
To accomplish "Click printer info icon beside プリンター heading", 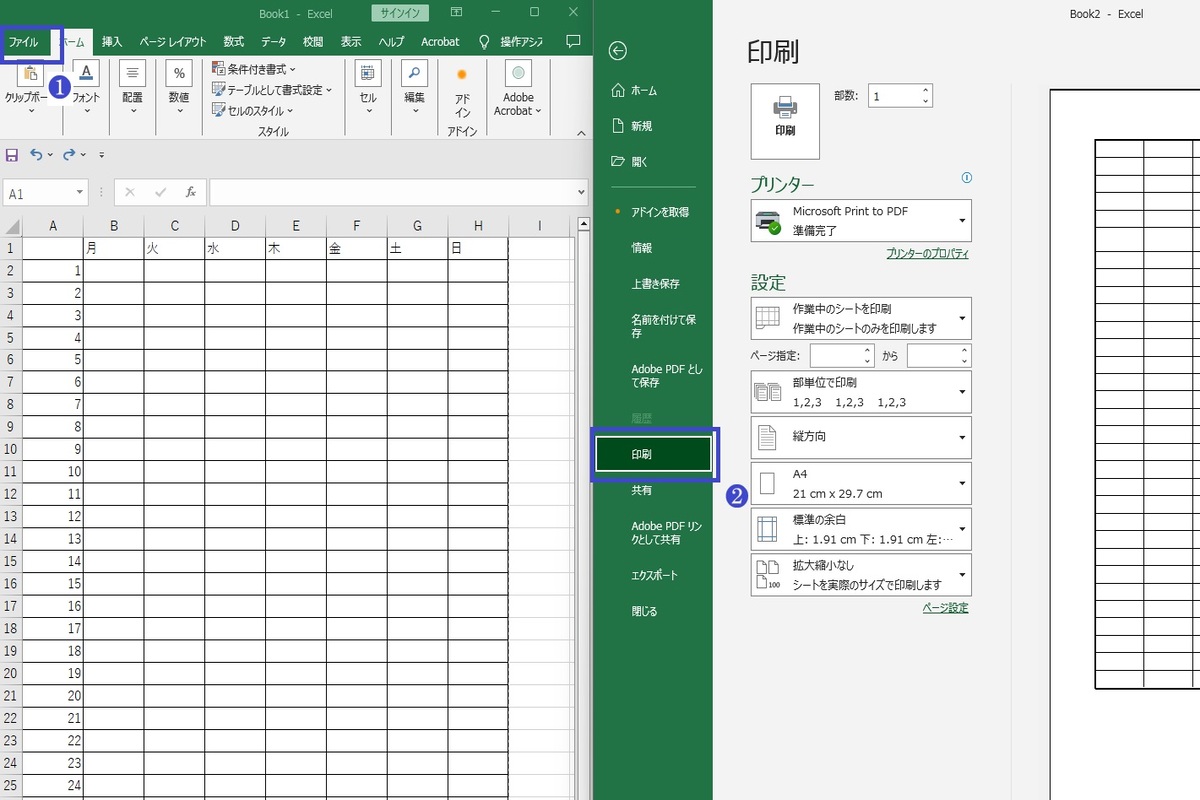I will (966, 178).
